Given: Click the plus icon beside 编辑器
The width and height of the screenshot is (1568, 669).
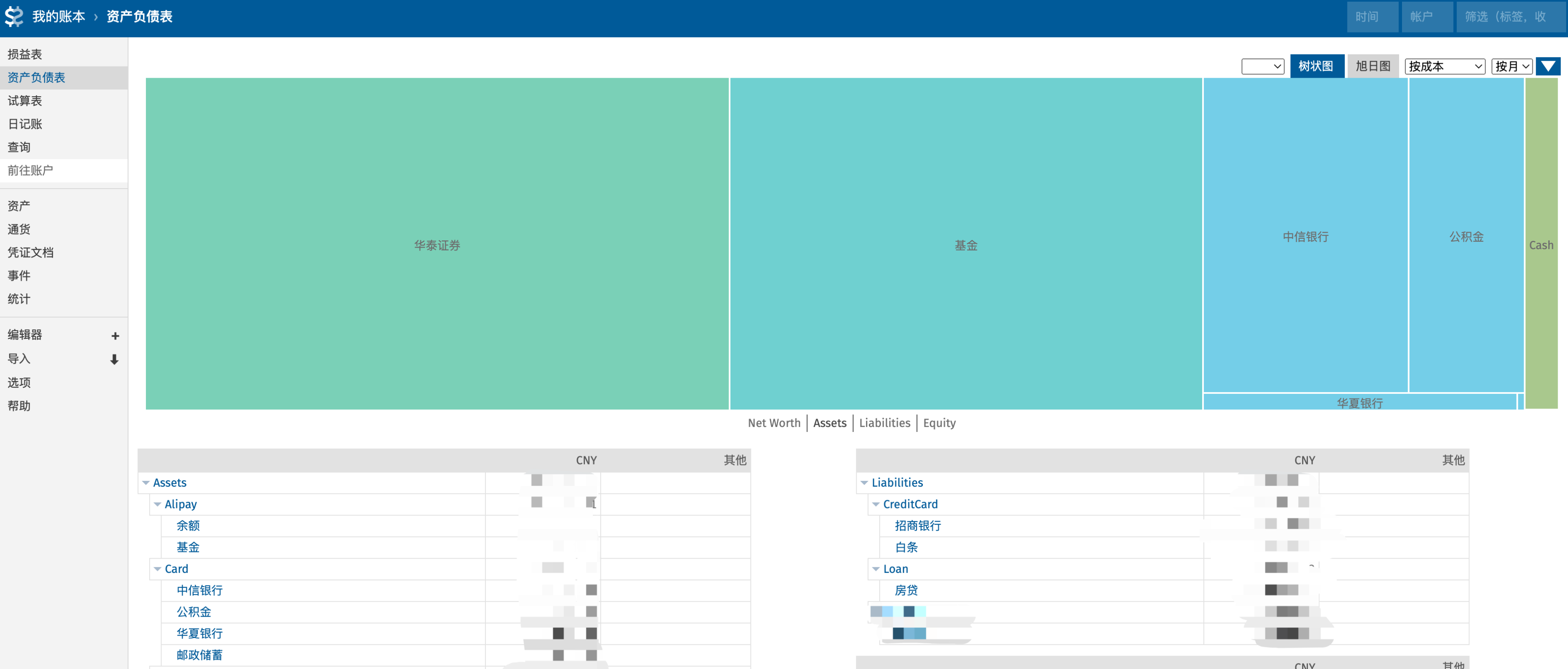Looking at the screenshot, I should (115, 335).
